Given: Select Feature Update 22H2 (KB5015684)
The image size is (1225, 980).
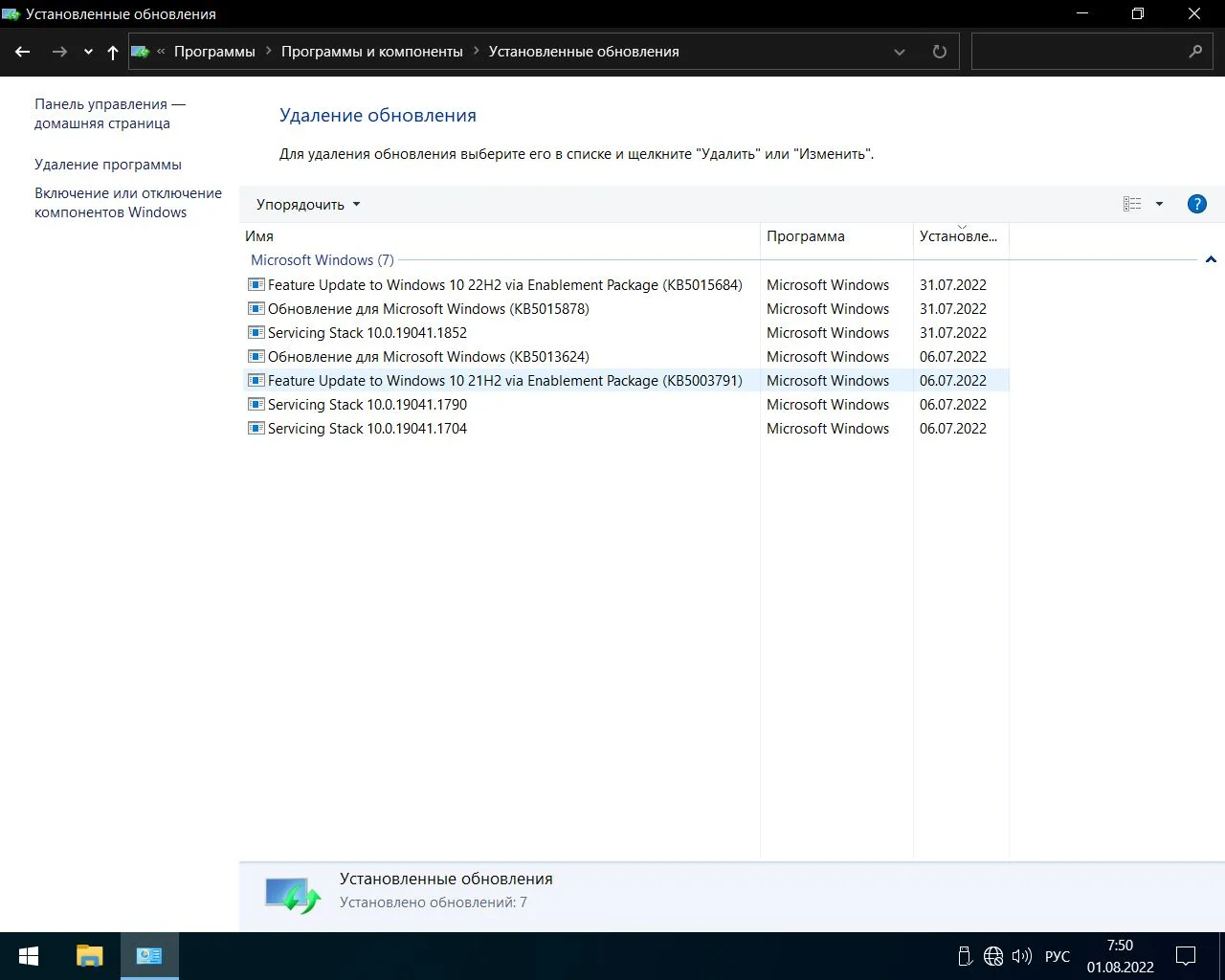Looking at the screenshot, I should pos(626,285).
